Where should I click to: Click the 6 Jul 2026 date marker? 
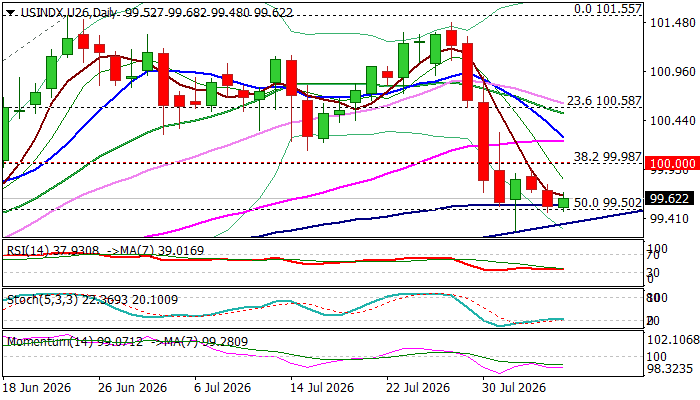pyautogui.click(x=223, y=387)
